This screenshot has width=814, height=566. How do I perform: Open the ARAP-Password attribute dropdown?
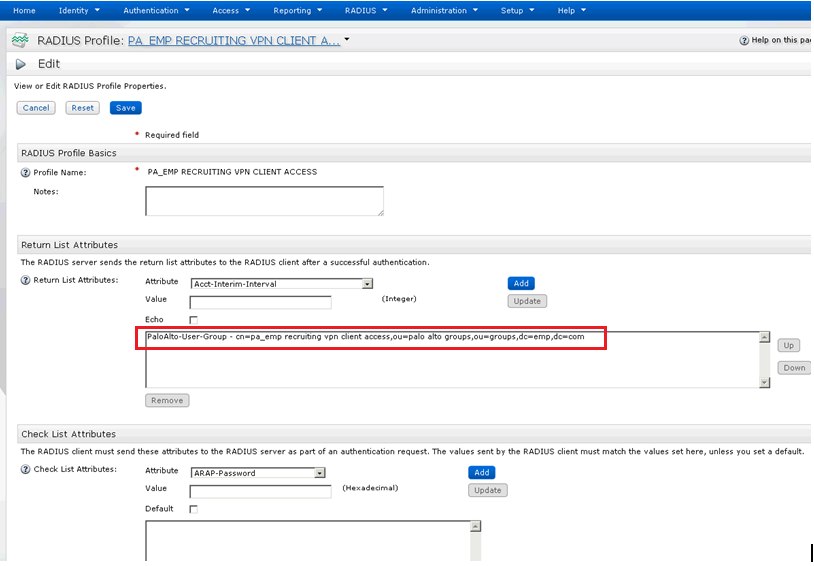click(320, 473)
